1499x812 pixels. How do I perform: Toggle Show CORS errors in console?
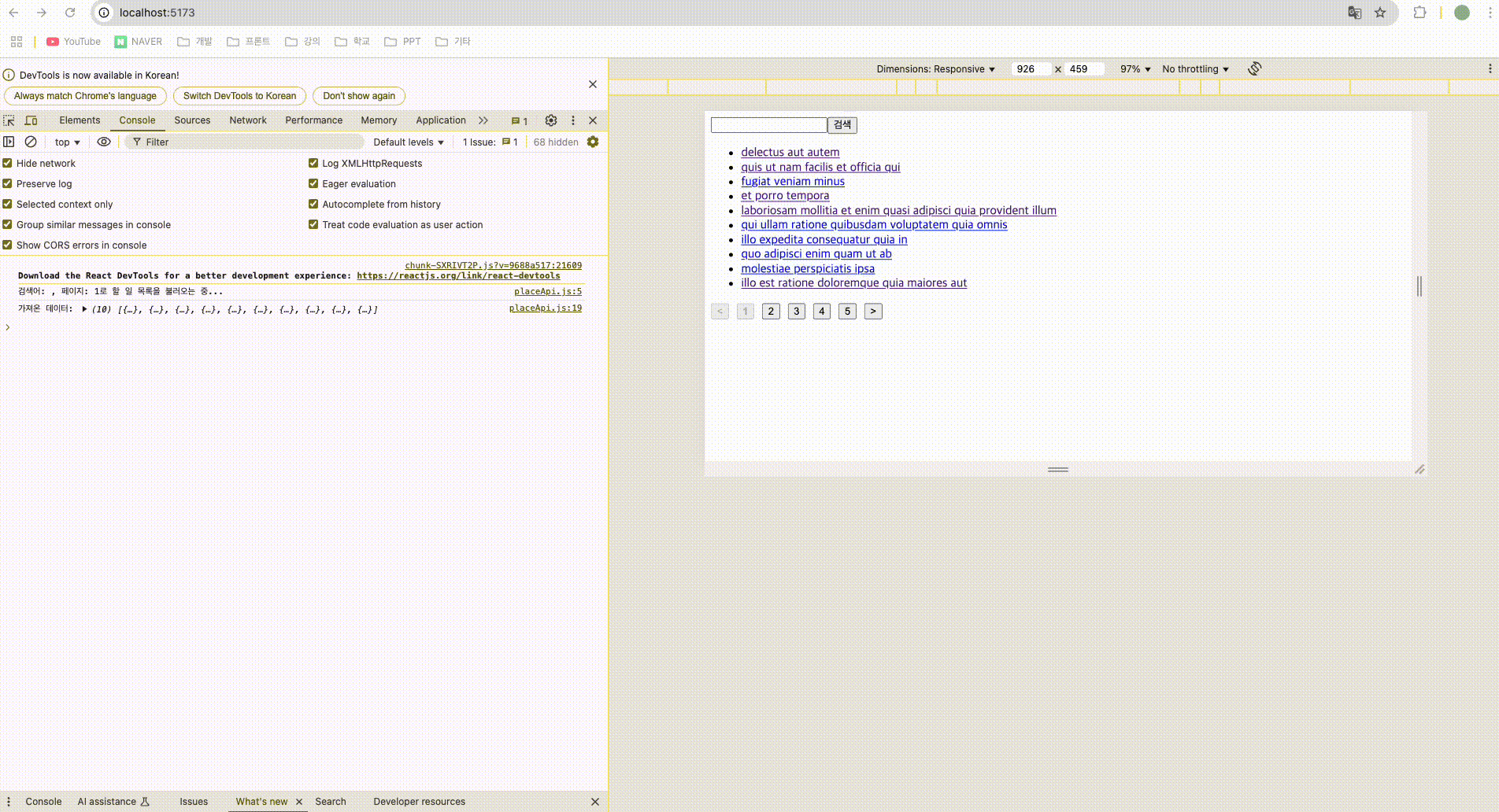pos(8,245)
